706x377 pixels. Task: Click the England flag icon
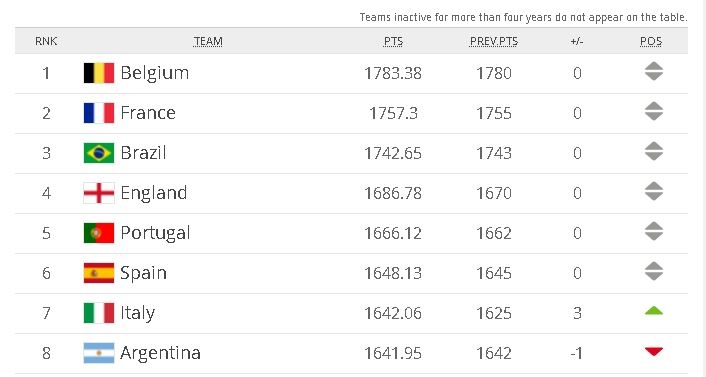99,193
